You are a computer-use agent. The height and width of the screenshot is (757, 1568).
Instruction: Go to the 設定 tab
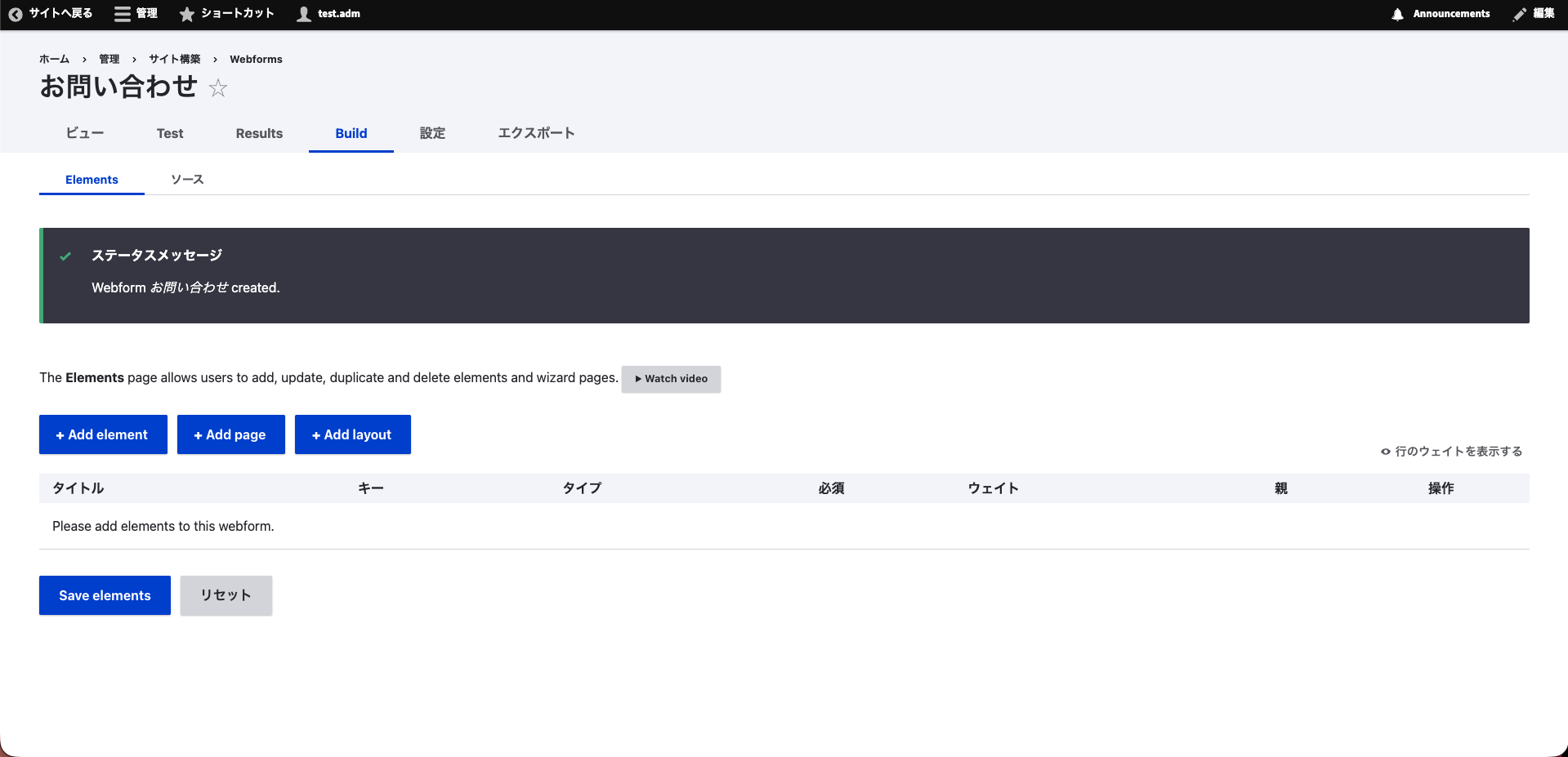pos(432,133)
